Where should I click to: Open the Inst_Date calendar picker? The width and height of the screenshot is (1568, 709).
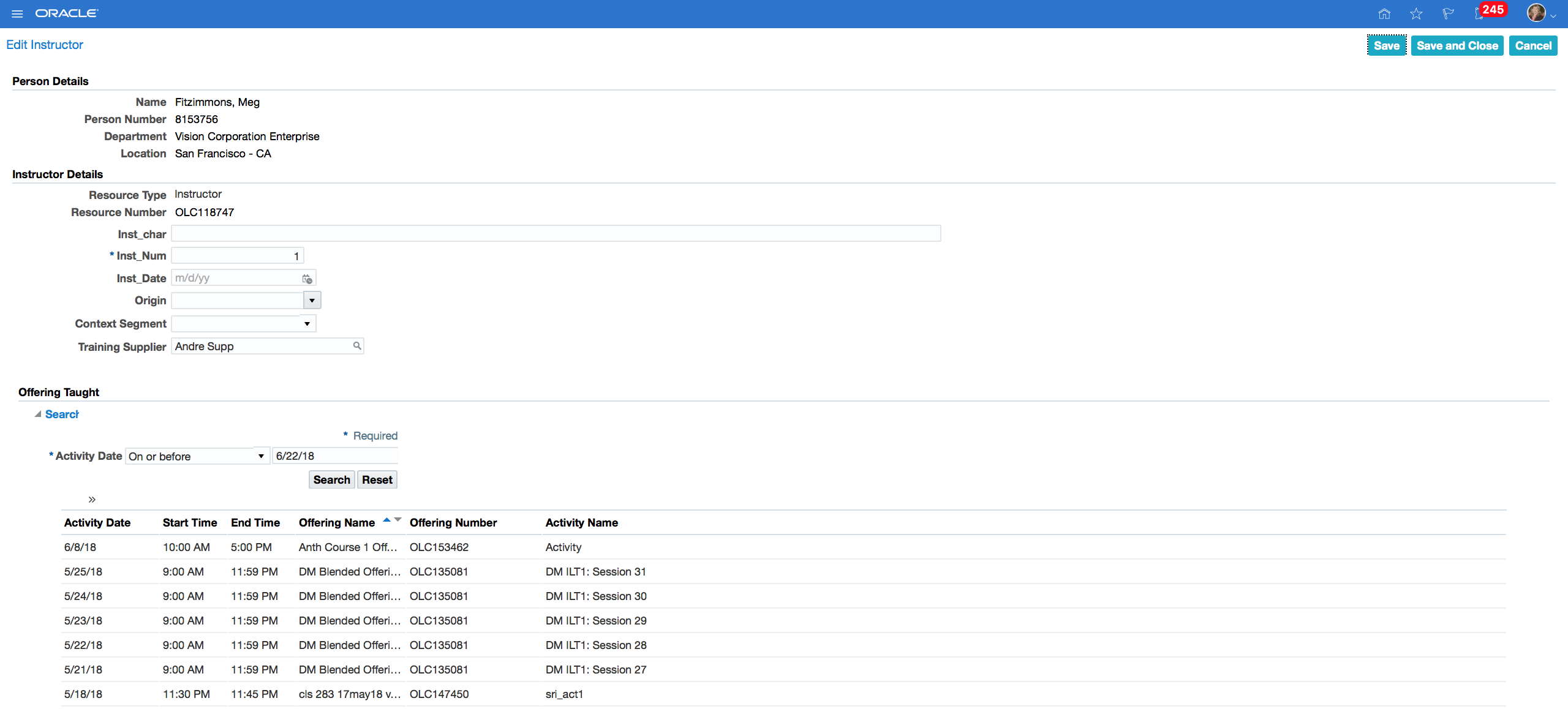pyautogui.click(x=307, y=279)
